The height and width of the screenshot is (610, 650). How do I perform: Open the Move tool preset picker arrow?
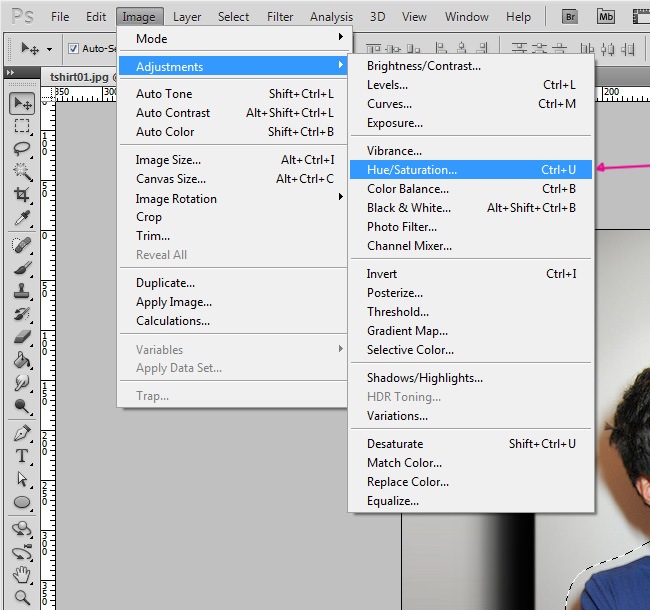[x=51, y=48]
